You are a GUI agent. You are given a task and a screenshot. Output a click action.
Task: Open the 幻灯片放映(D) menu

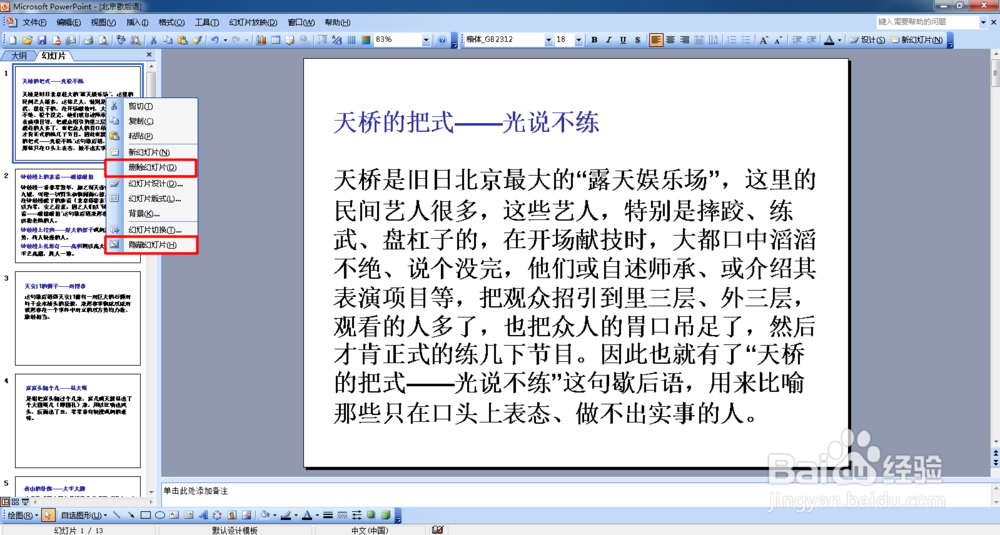253,22
